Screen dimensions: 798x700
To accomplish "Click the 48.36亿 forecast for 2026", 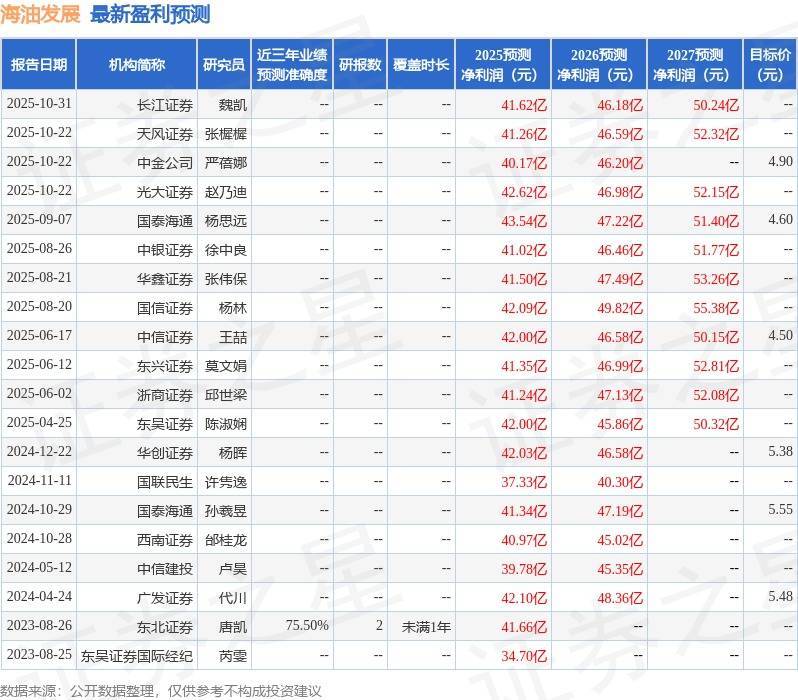I will pos(620,599).
